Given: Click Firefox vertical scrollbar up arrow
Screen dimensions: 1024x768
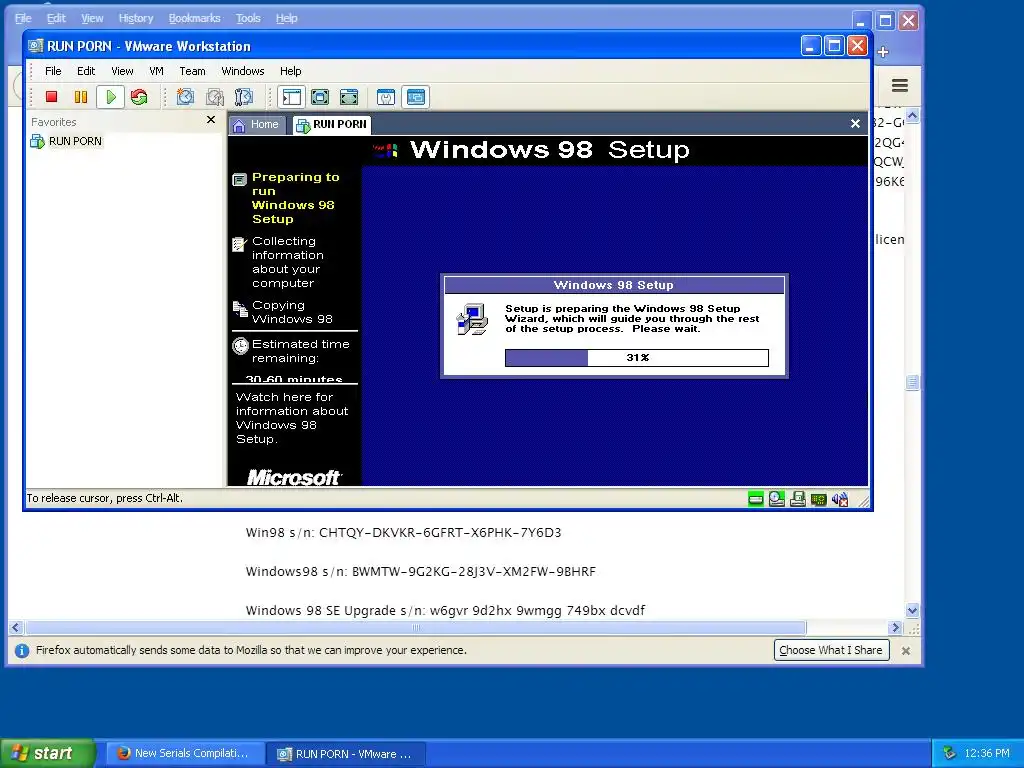Looking at the screenshot, I should (912, 116).
